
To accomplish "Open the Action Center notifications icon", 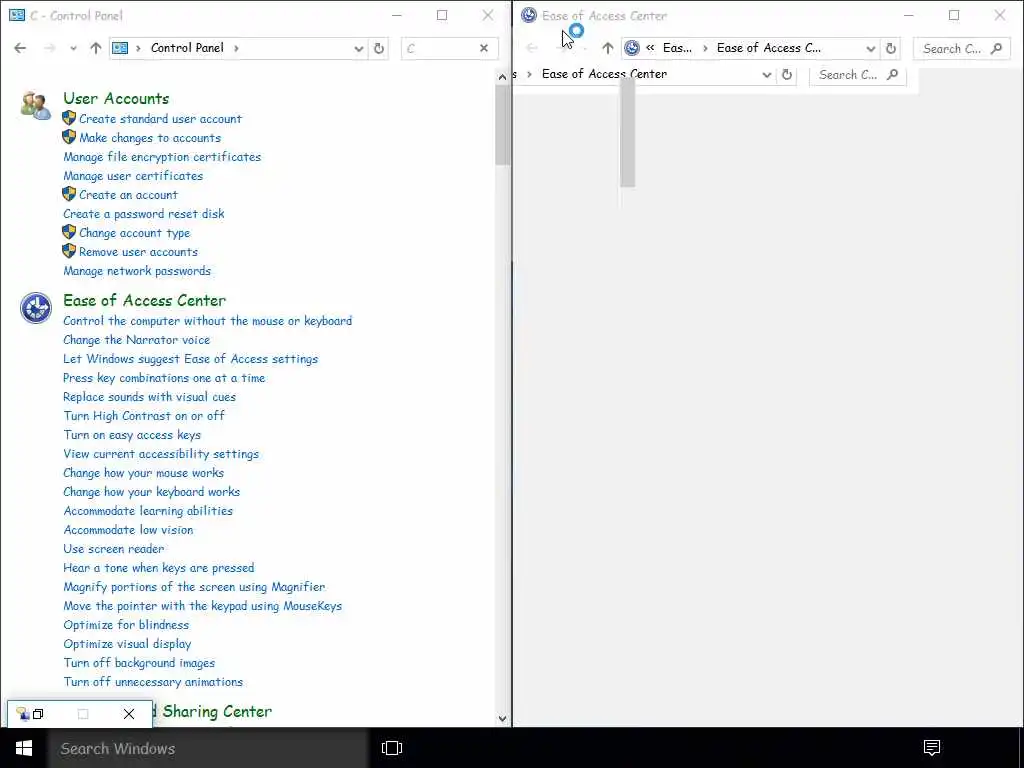I will [x=932, y=748].
